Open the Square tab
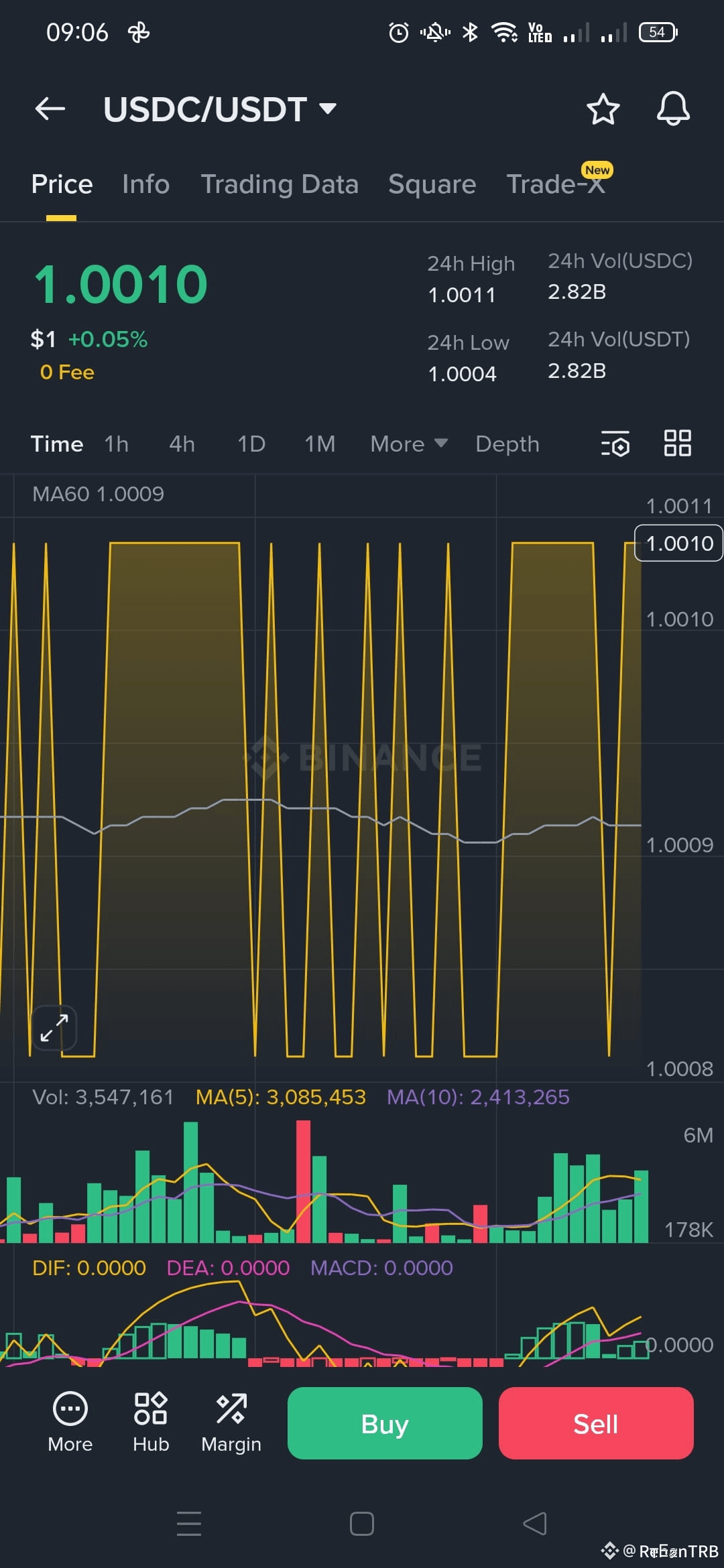Viewport: 724px width, 1568px height. pos(432,184)
